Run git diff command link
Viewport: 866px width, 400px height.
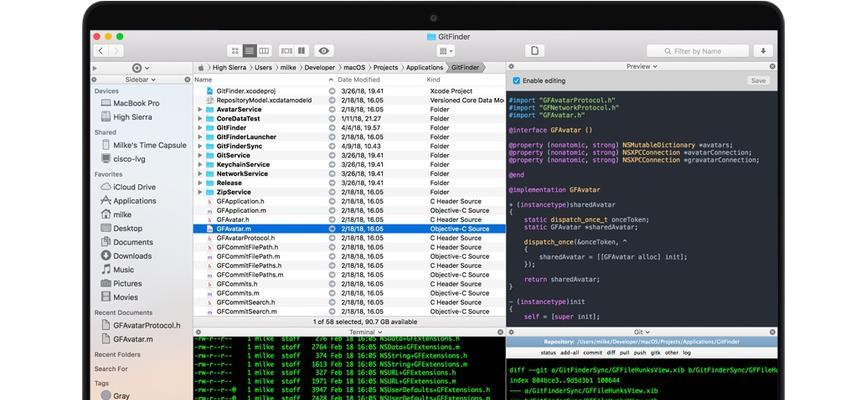(611, 352)
